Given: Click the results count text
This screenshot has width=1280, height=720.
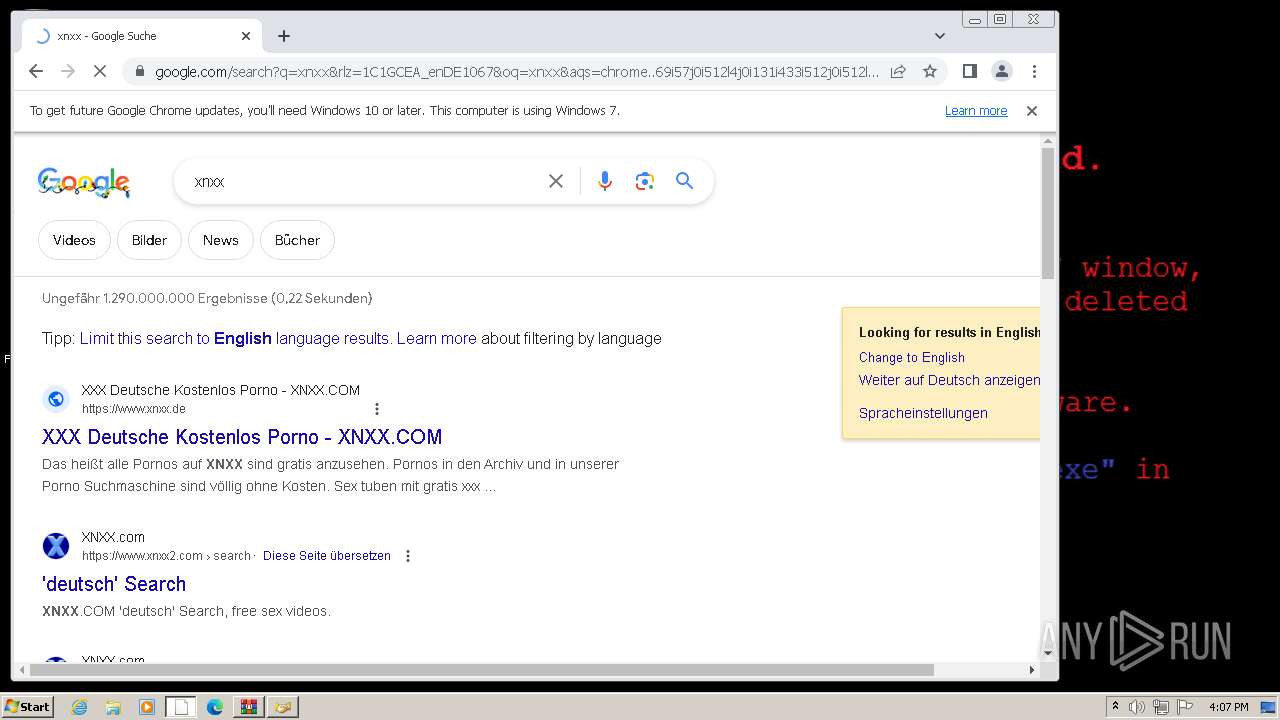Looking at the screenshot, I should (207, 298).
